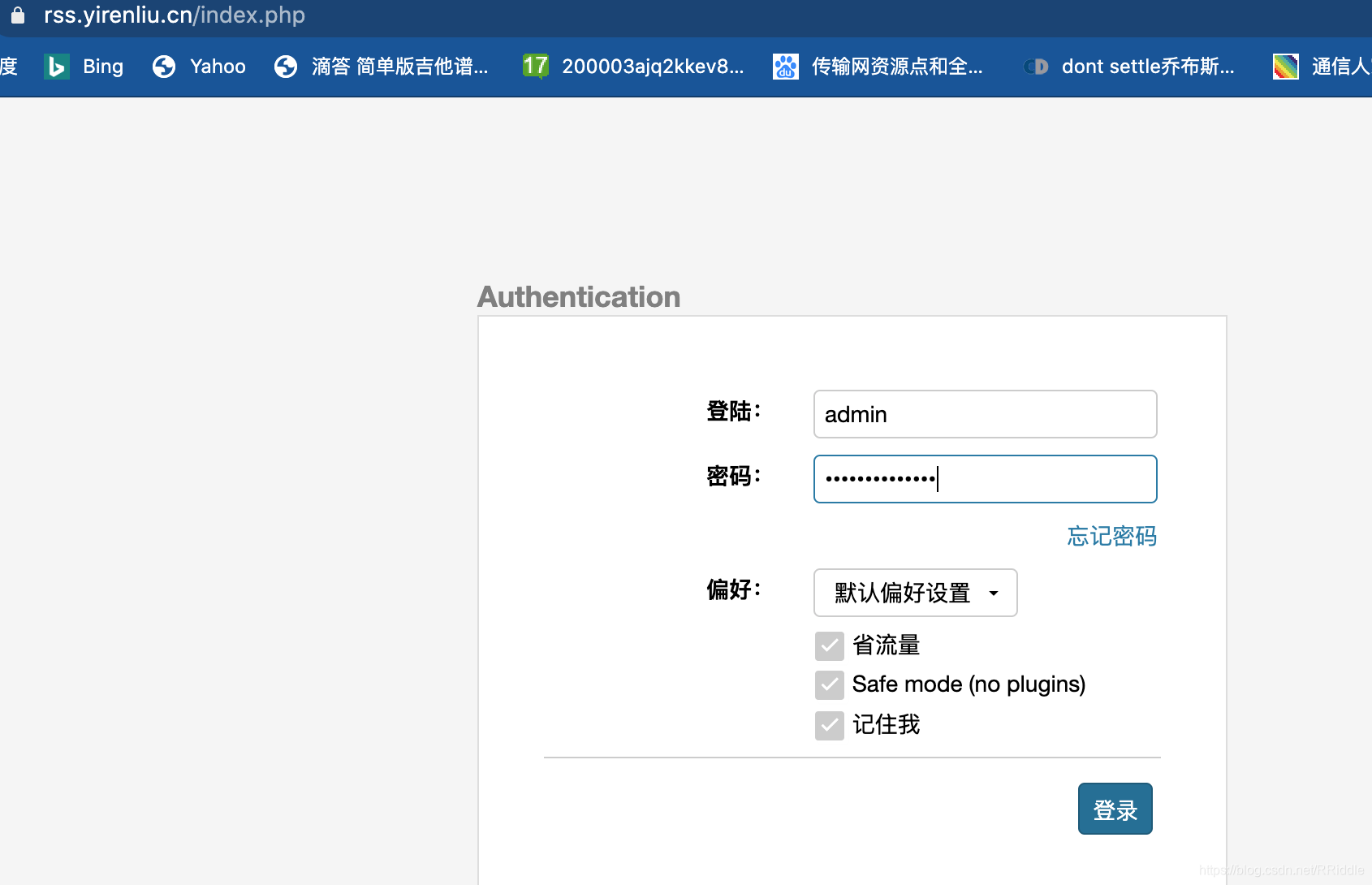Uncheck the 记住我 checkbox
The width and height of the screenshot is (1372, 885).
(829, 725)
